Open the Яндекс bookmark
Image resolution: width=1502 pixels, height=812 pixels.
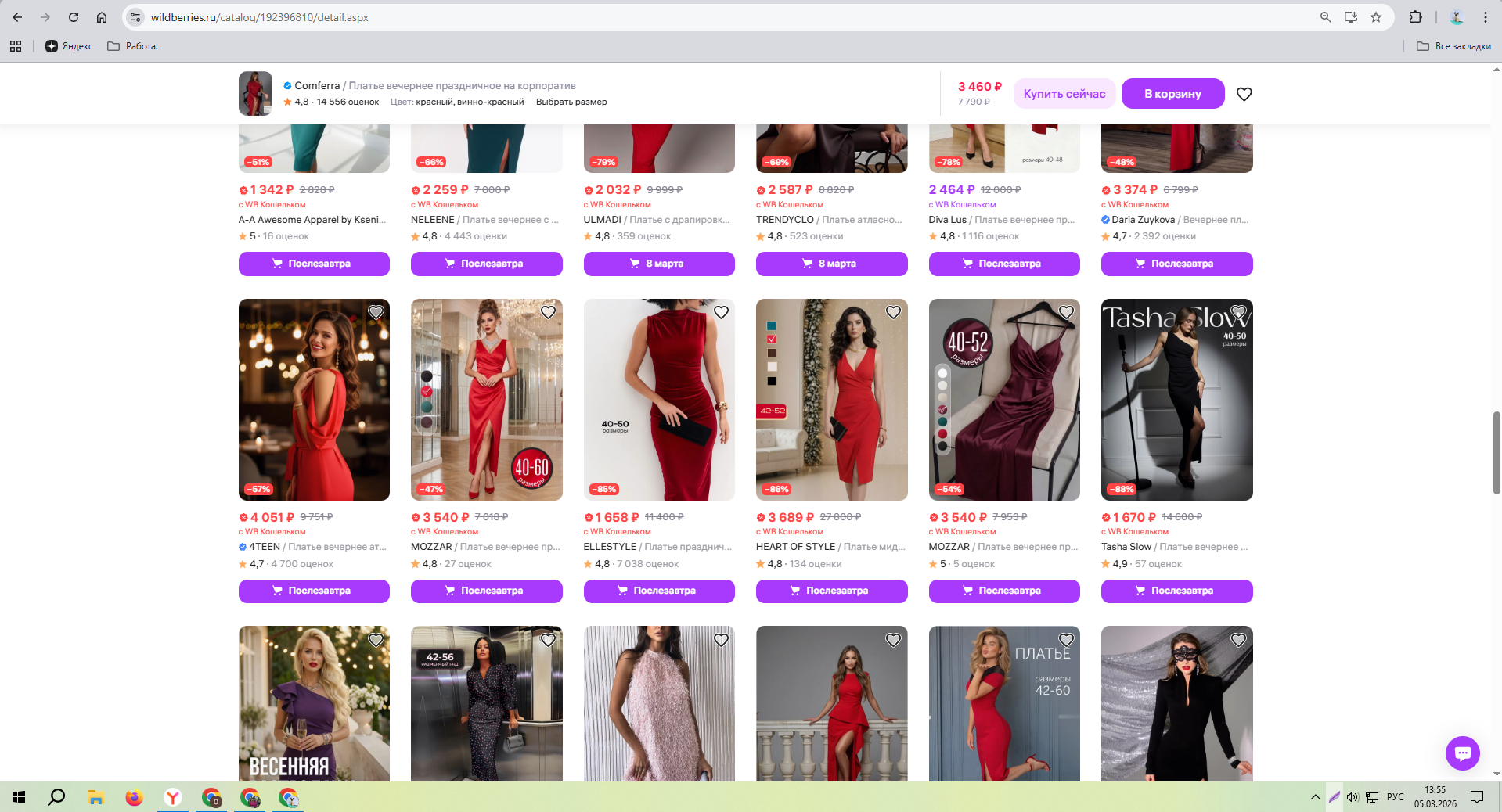pyautogui.click(x=69, y=46)
